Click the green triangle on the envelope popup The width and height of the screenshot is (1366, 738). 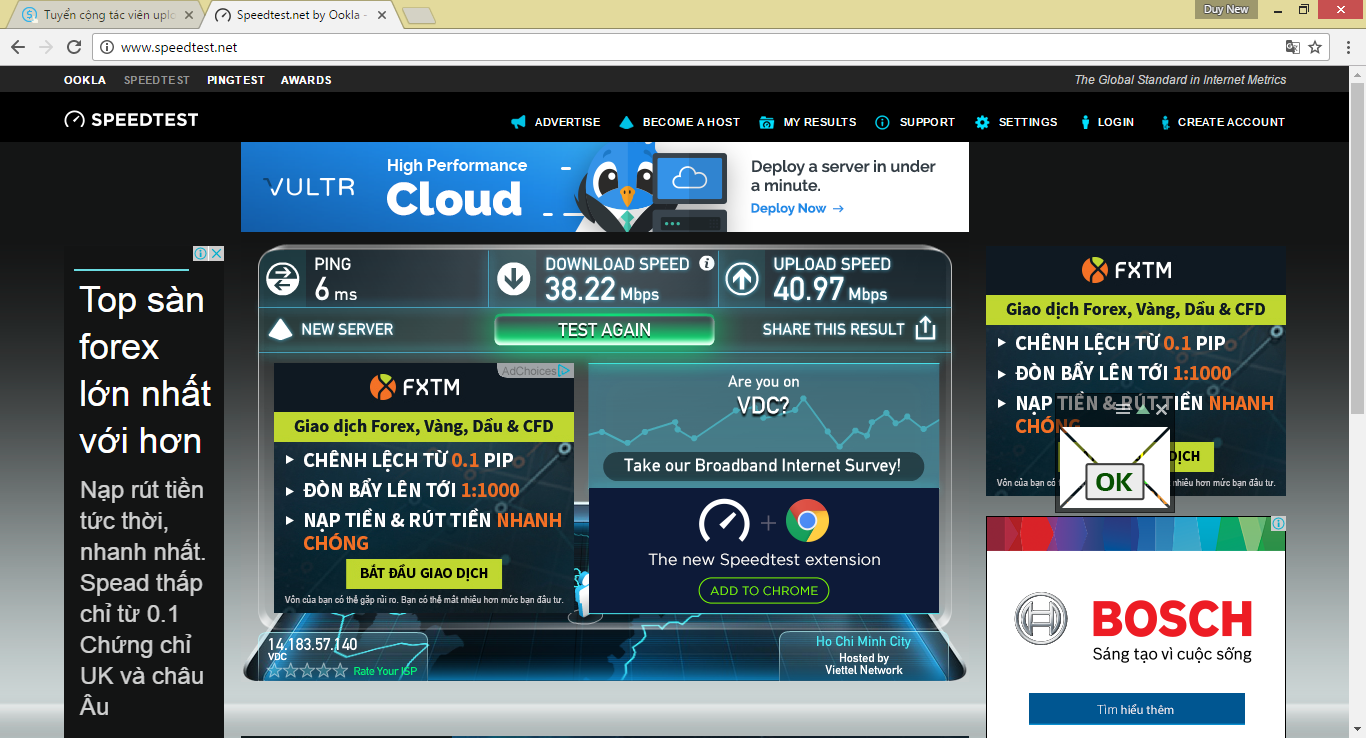tap(1142, 408)
